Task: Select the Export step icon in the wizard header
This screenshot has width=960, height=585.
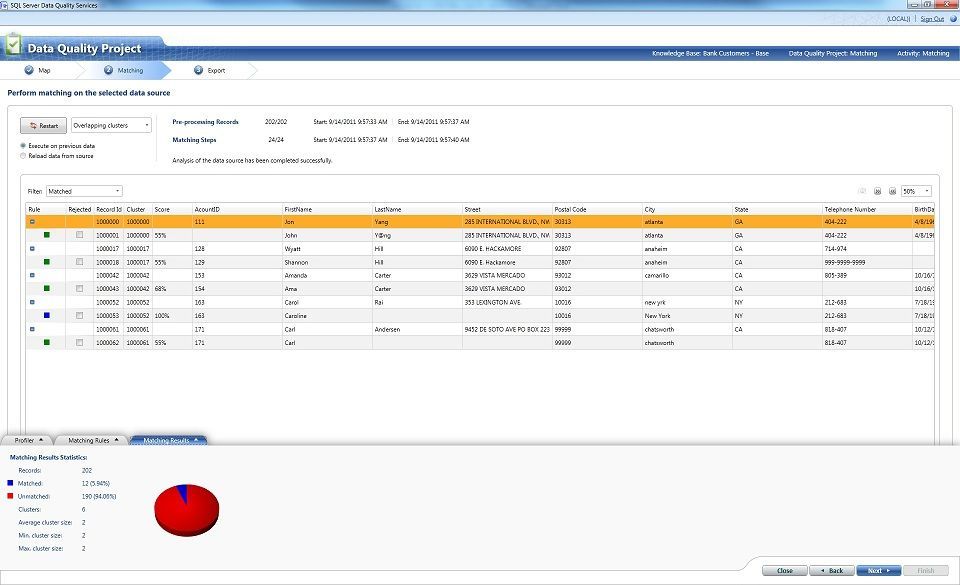Action: [x=196, y=70]
